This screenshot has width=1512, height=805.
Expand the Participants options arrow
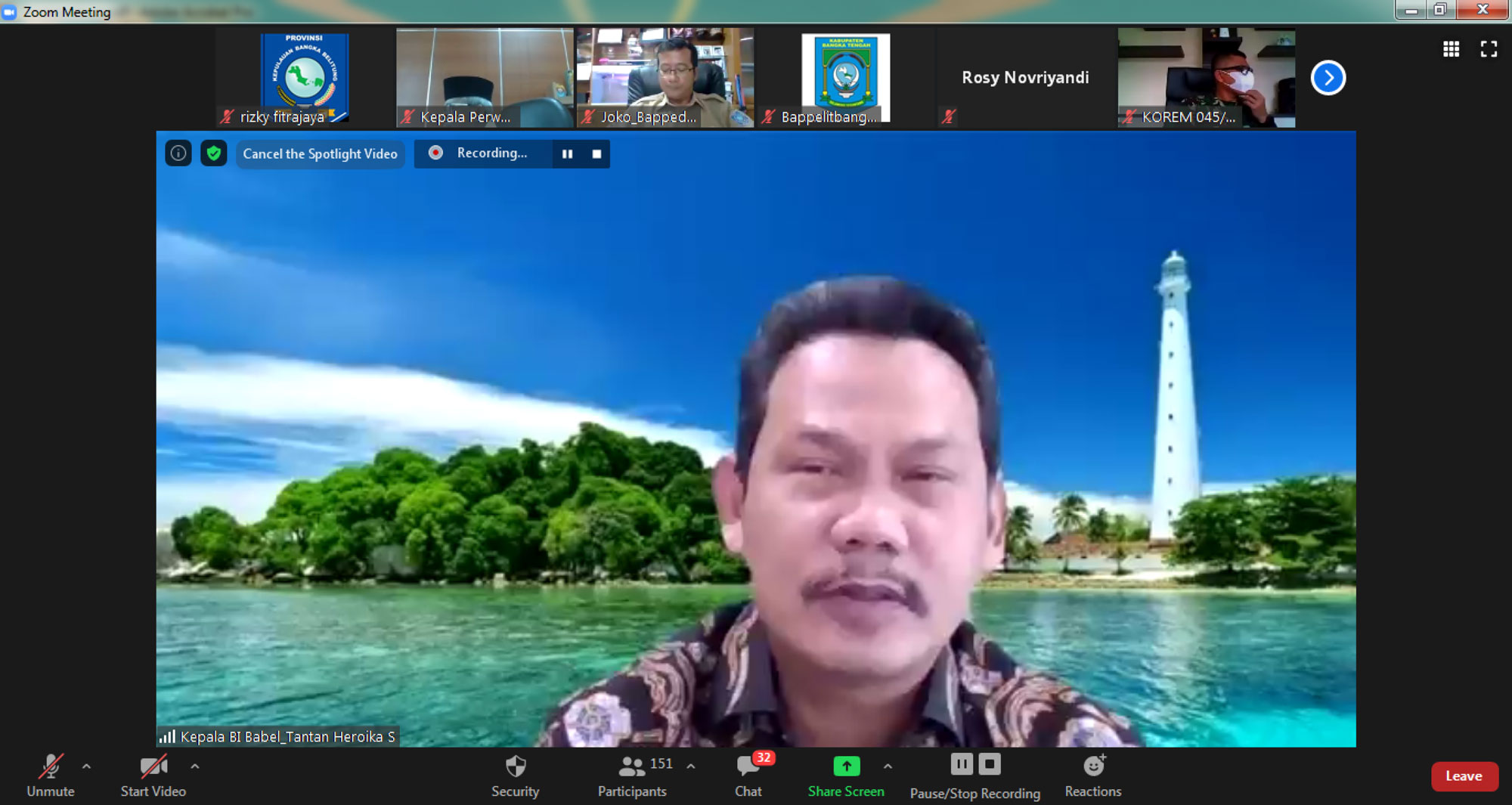(x=691, y=766)
